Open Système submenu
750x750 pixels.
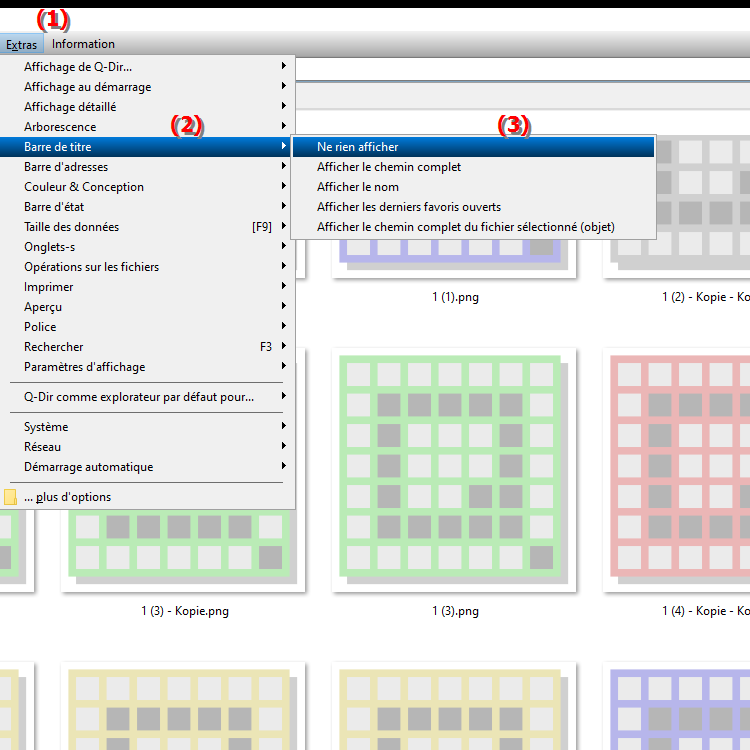click(x=147, y=427)
